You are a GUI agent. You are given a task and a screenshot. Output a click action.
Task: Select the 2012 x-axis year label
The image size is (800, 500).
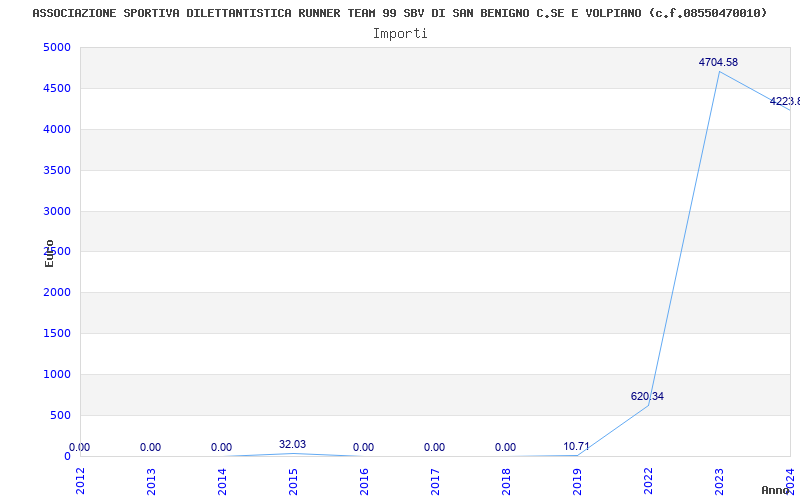pos(81,482)
